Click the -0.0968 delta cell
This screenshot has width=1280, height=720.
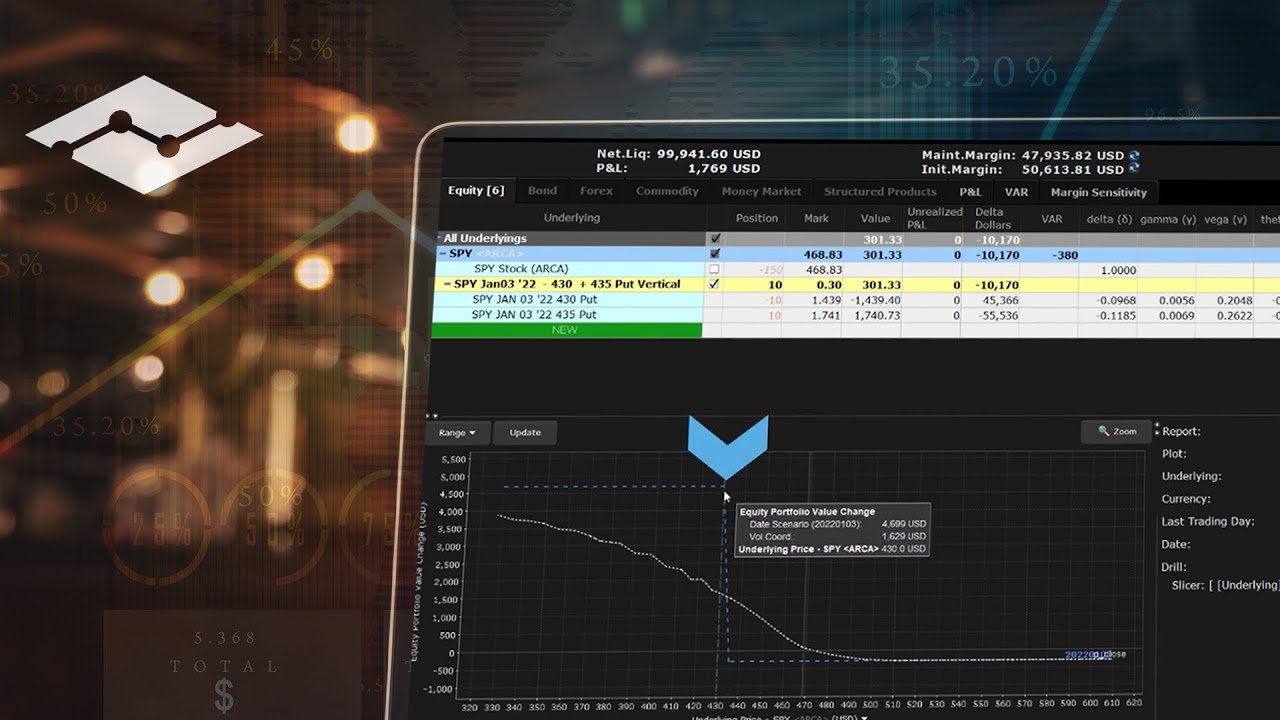click(x=1115, y=300)
